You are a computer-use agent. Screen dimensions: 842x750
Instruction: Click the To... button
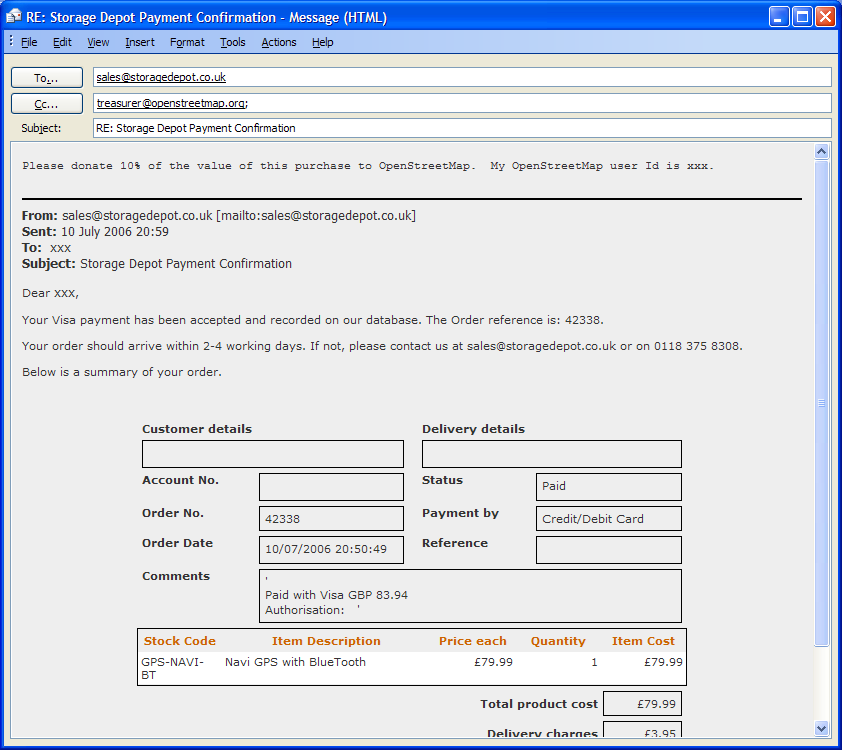(47, 77)
